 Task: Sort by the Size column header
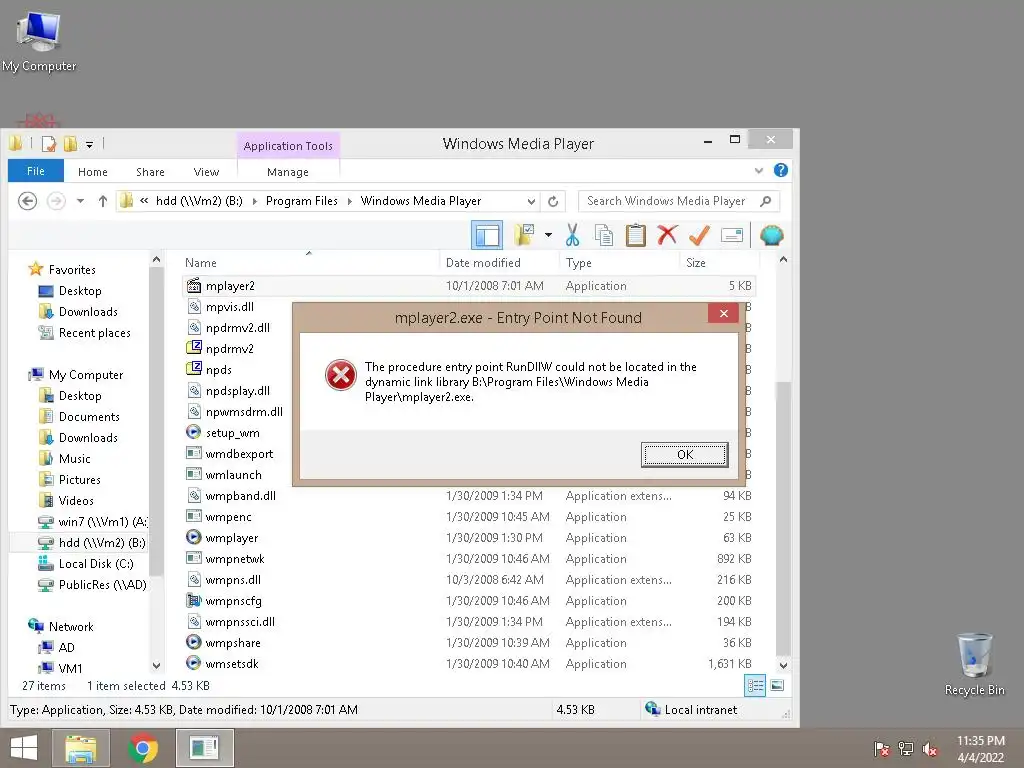coord(696,263)
